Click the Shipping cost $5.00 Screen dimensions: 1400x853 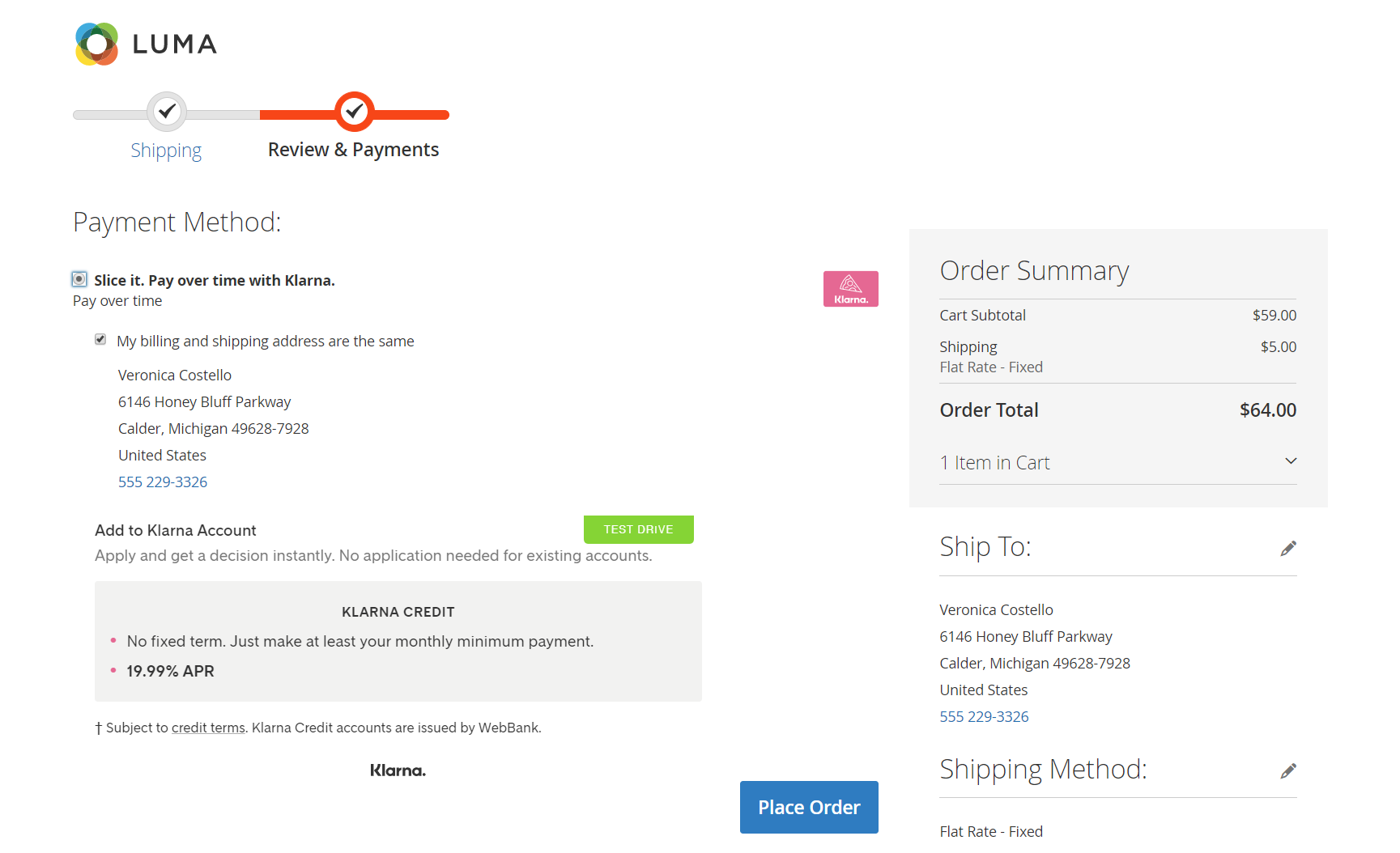pyautogui.click(x=1279, y=346)
